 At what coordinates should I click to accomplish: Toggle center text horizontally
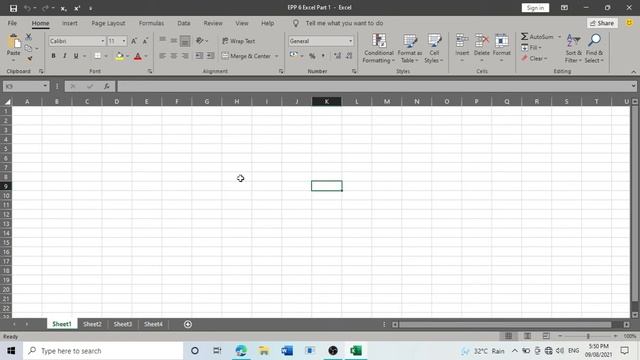tap(174, 56)
